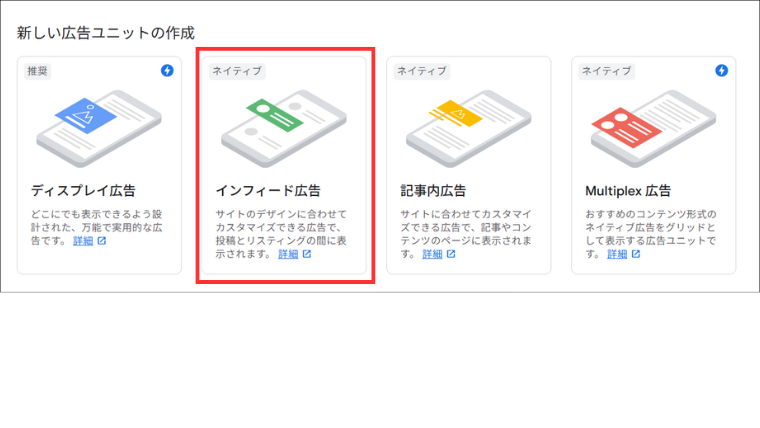Click description text of ディスプレイ広告 card

[97, 227]
